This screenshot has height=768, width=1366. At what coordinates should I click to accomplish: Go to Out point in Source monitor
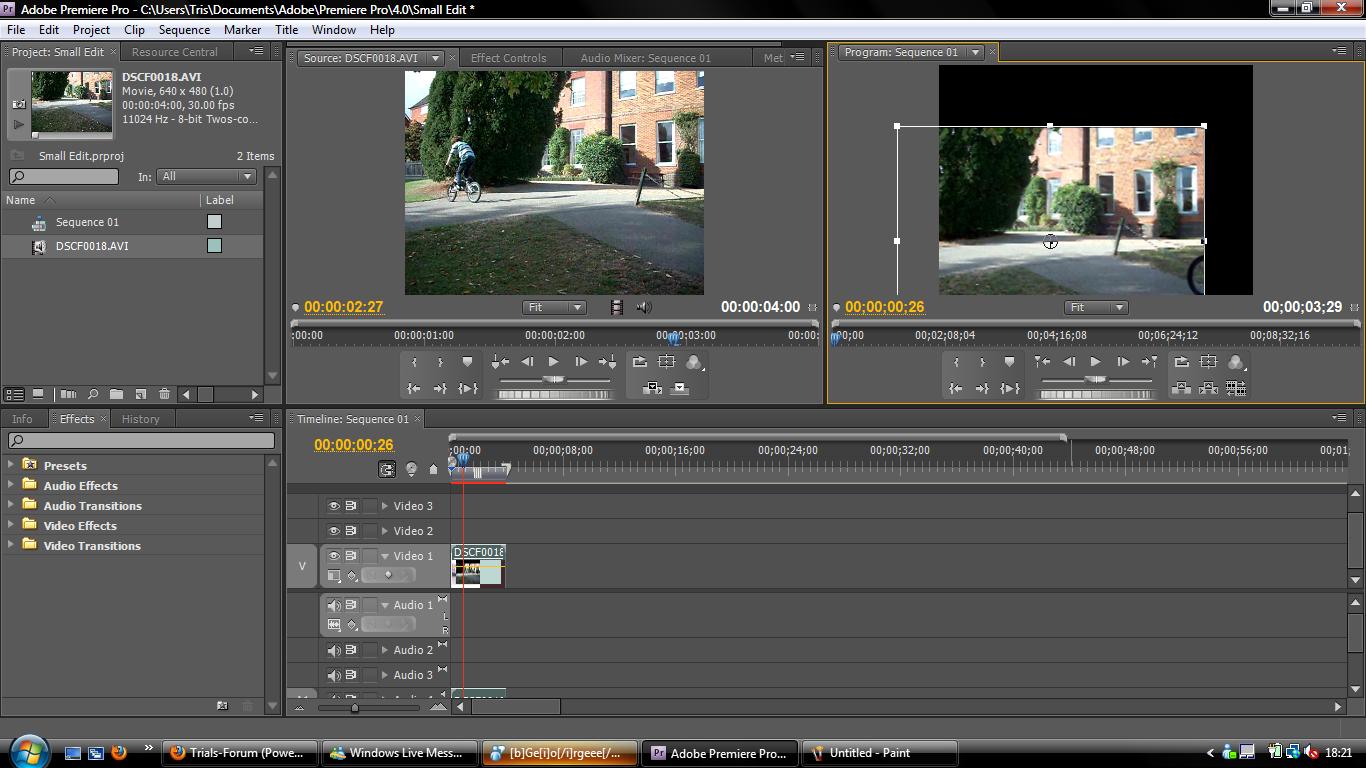coord(440,388)
